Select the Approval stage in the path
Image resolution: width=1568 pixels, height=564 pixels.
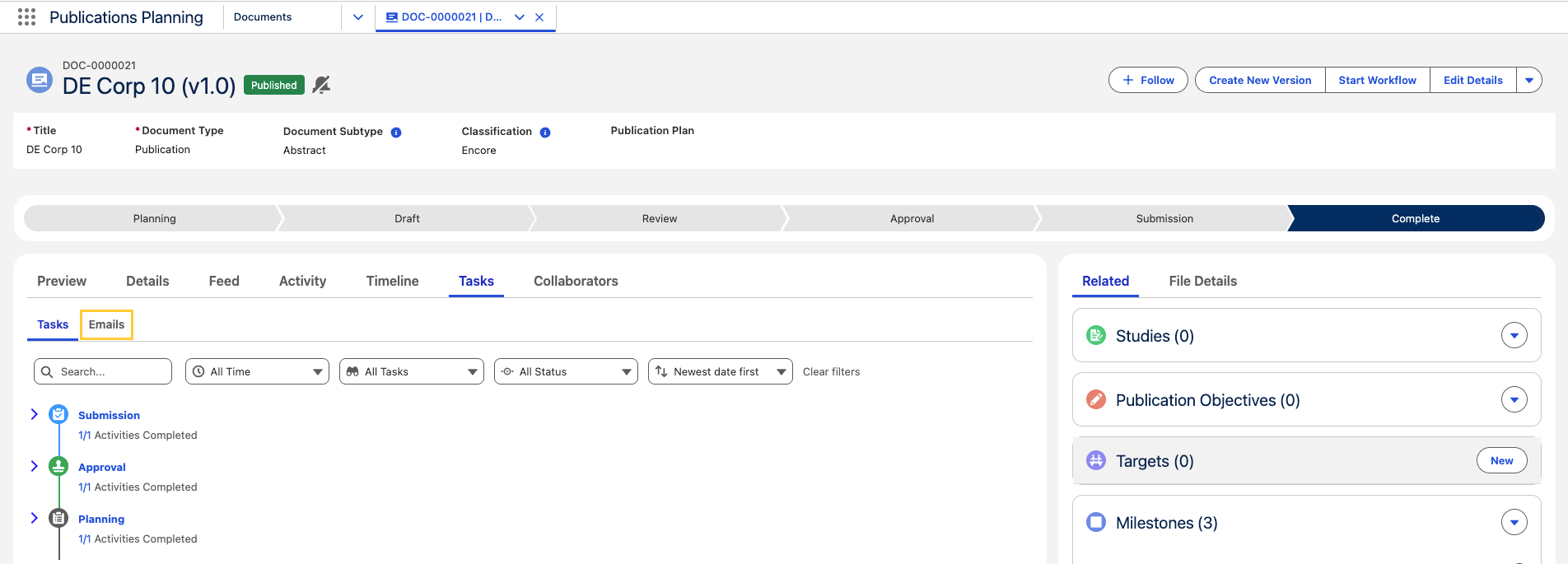click(x=912, y=218)
